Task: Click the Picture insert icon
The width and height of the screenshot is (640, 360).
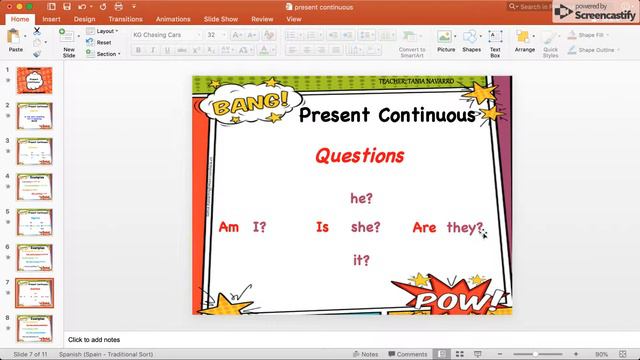Action: coord(444,37)
